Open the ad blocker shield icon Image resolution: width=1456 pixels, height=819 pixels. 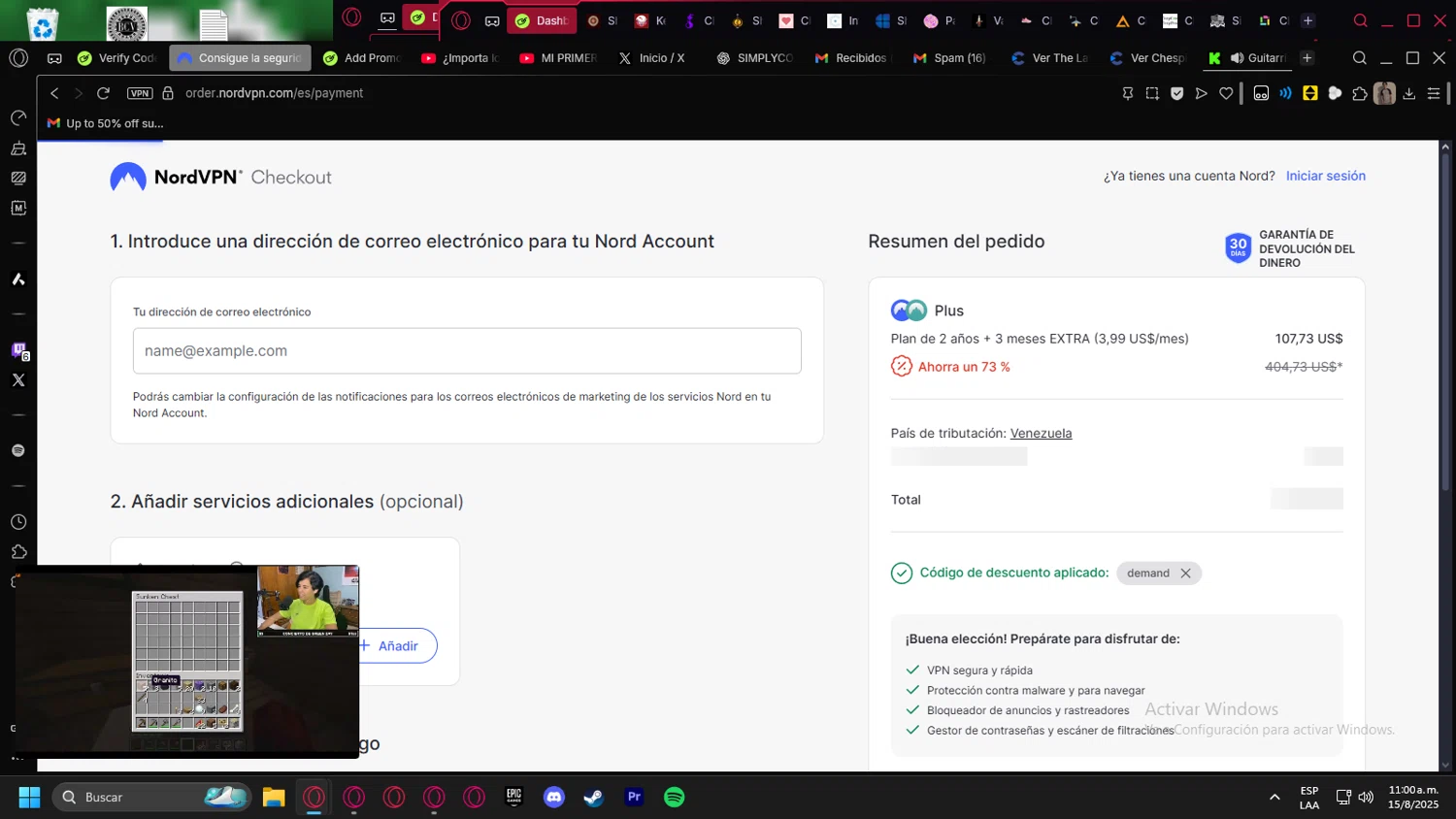coord(1176,93)
